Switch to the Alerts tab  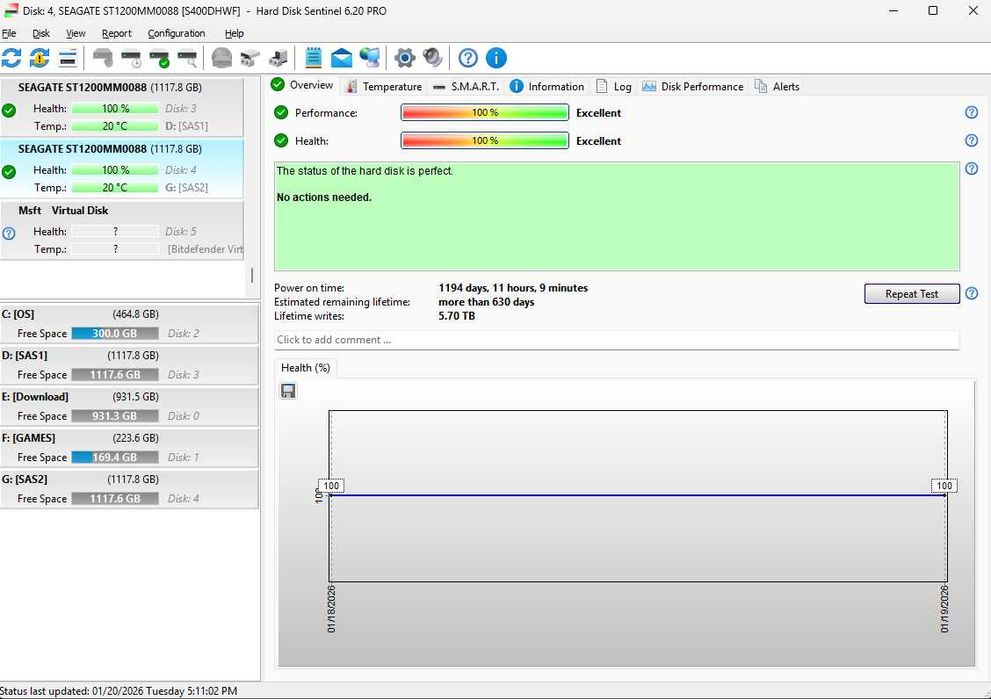[777, 87]
